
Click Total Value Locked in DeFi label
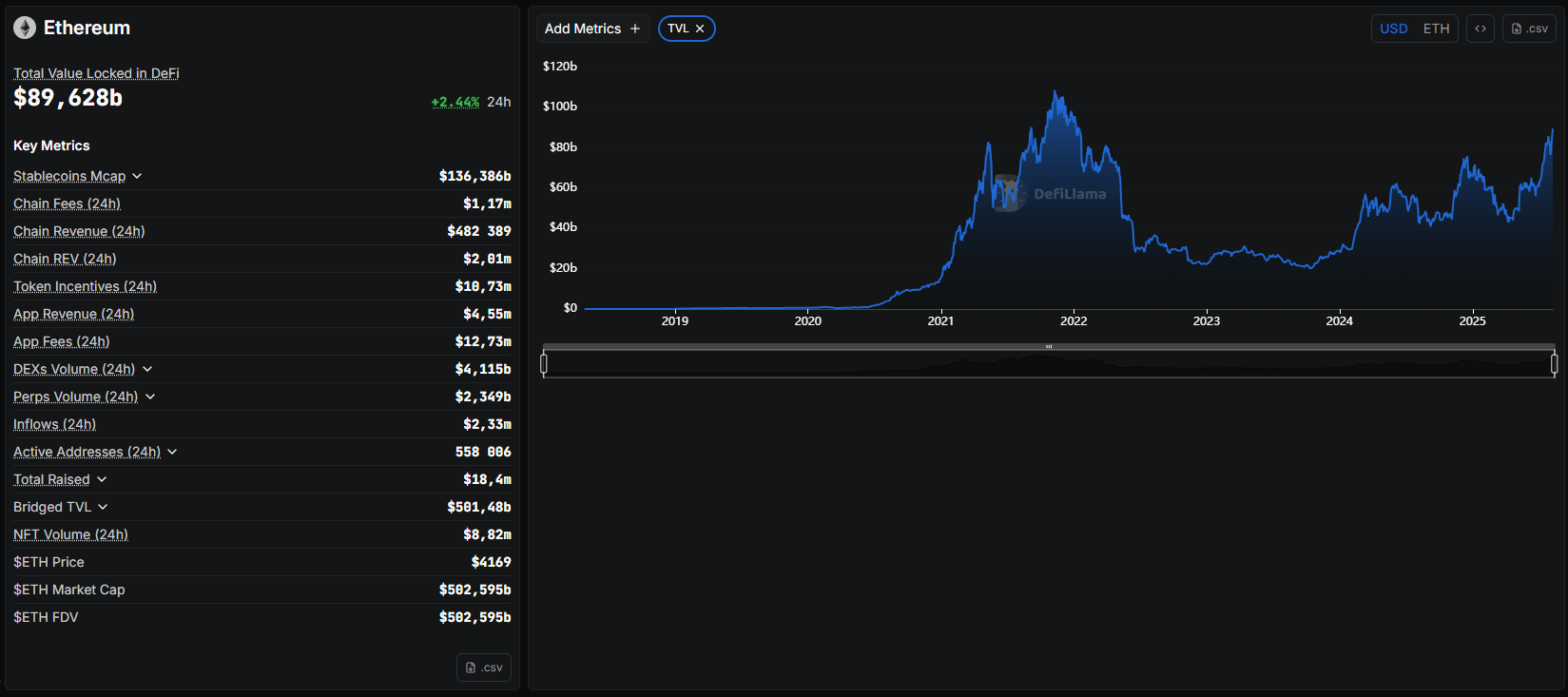pos(96,73)
